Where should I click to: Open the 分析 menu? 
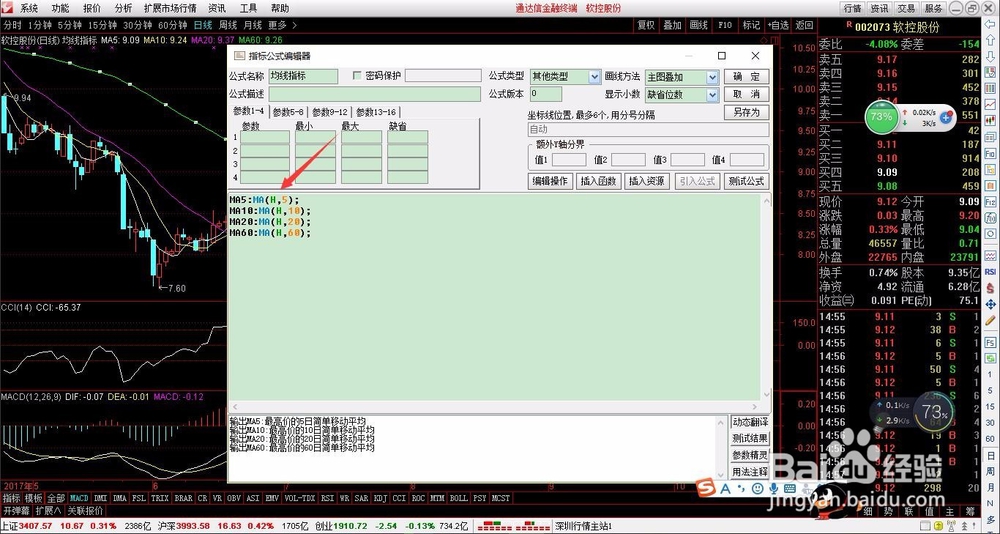click(123, 8)
